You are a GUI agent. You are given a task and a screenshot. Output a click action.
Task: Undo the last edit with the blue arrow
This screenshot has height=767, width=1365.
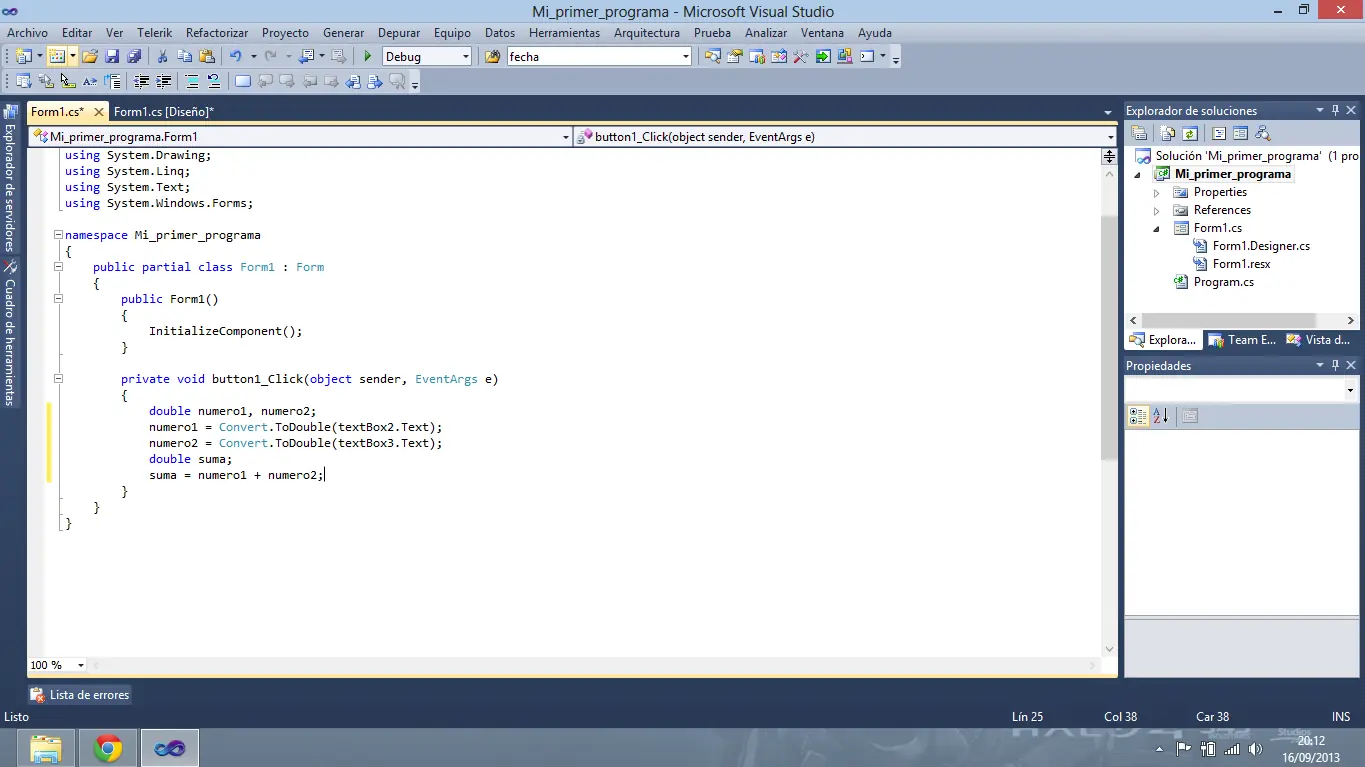235,57
